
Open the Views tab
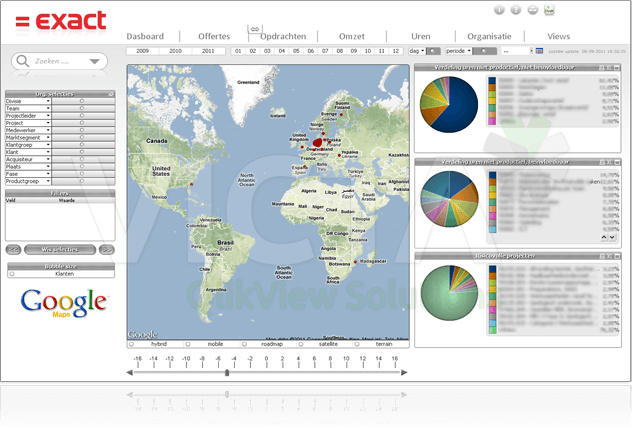click(558, 36)
